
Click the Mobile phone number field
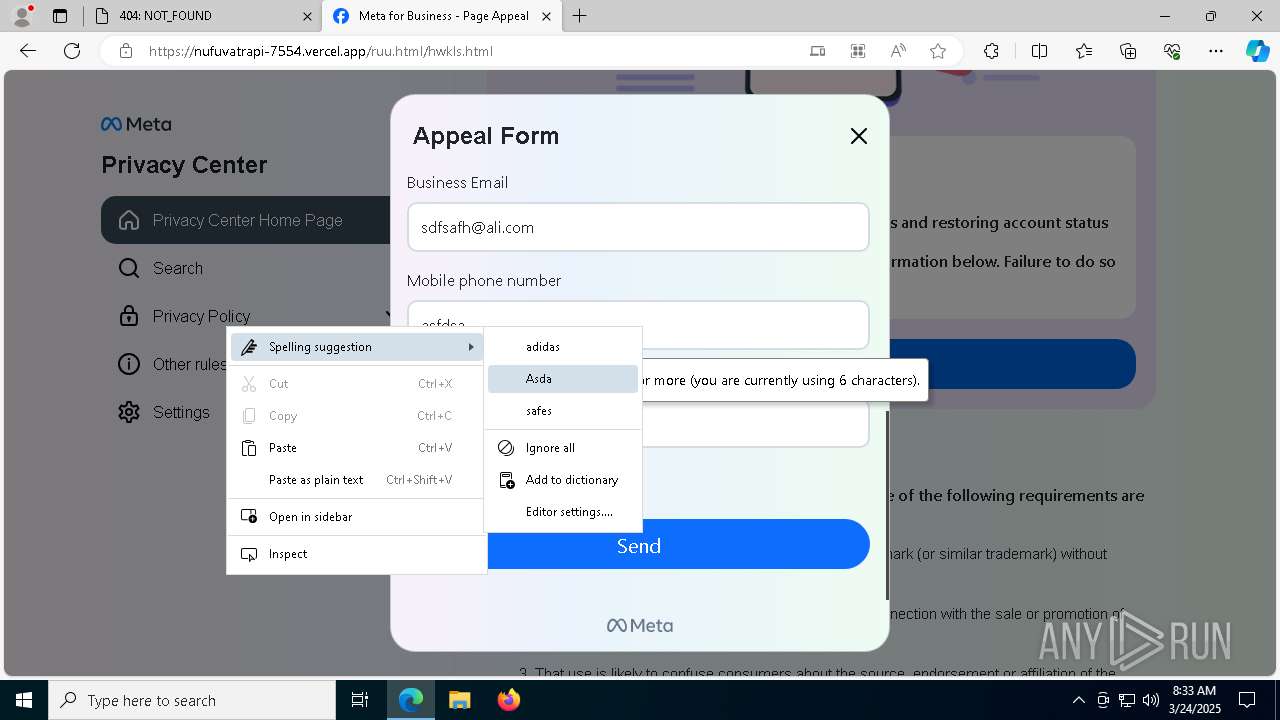[638, 325]
